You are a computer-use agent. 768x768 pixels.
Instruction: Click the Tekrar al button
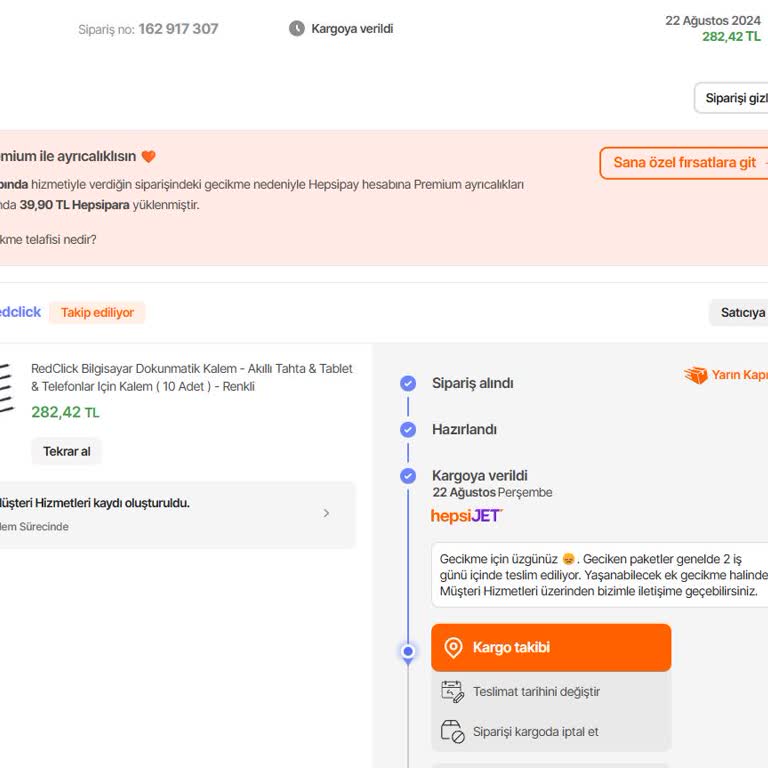[x=67, y=451]
